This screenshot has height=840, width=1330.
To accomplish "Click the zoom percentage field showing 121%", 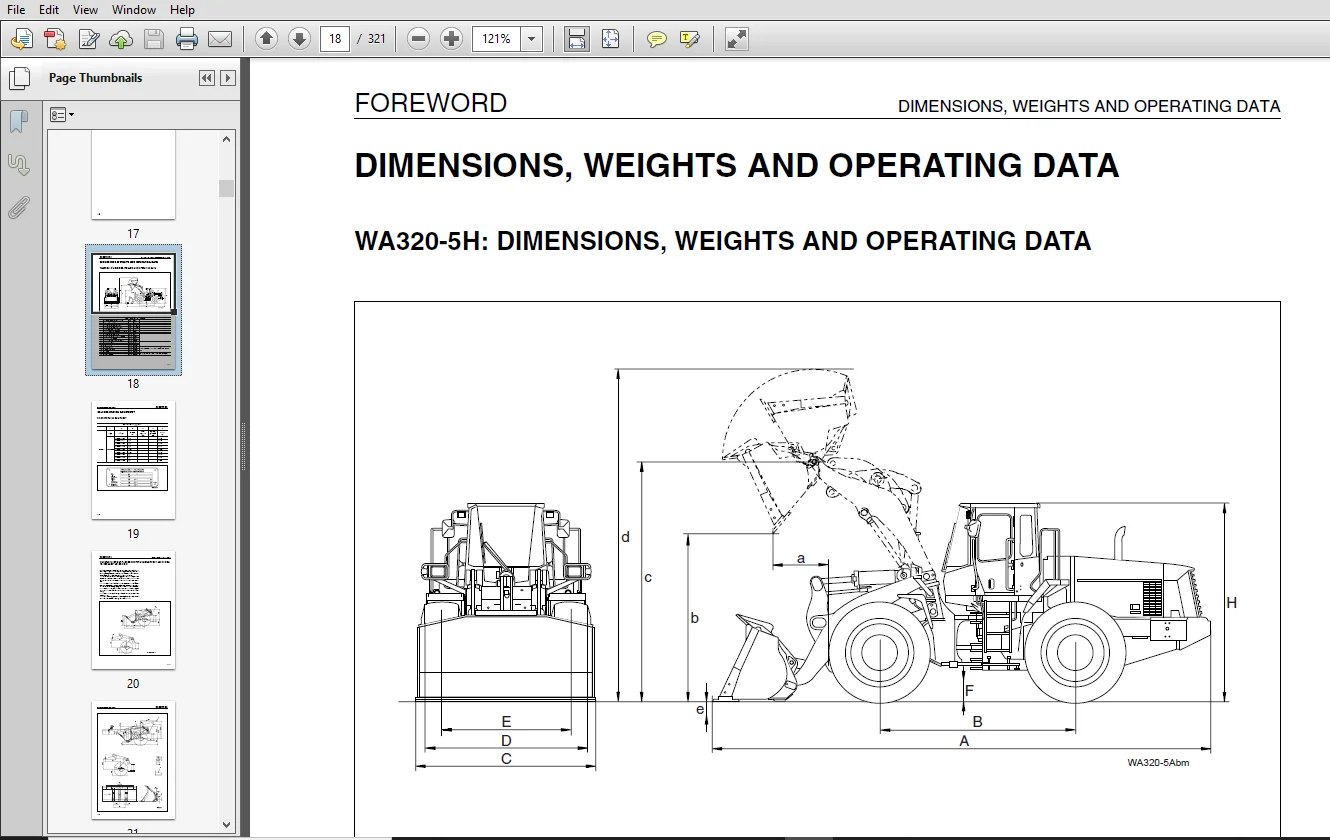I will coord(496,39).
